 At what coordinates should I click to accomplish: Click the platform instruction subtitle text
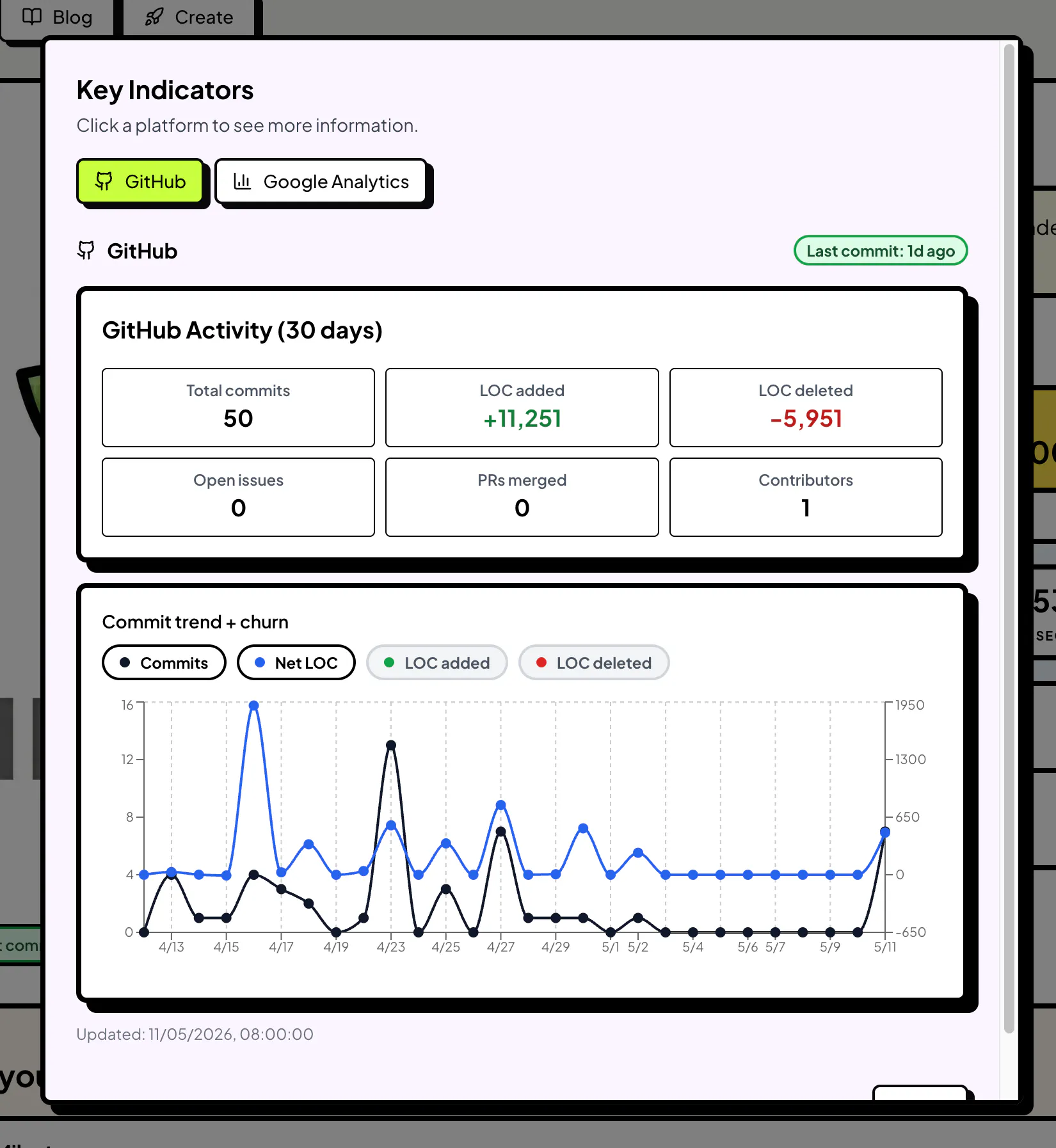248,125
